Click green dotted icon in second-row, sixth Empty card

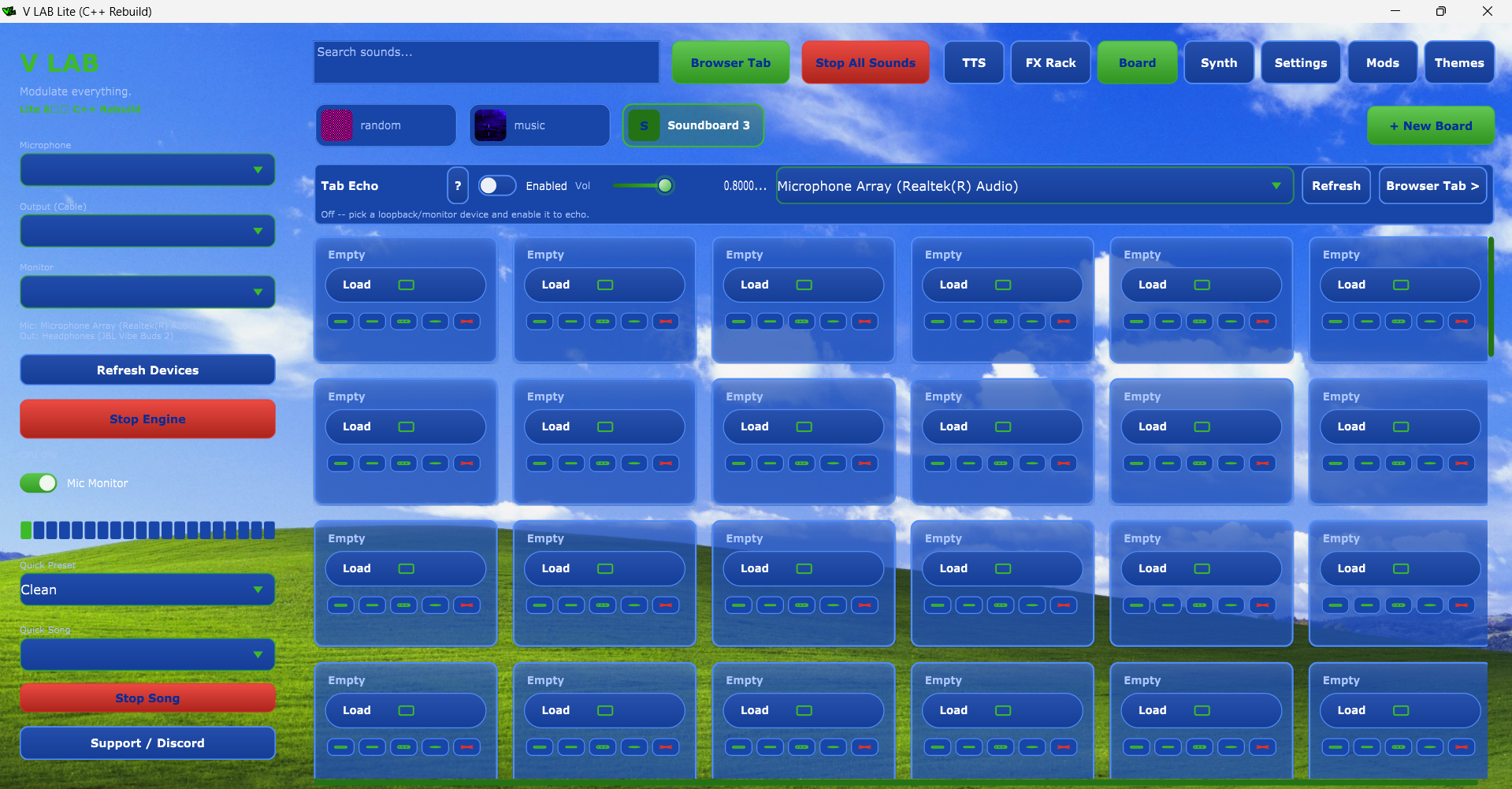click(x=1399, y=463)
